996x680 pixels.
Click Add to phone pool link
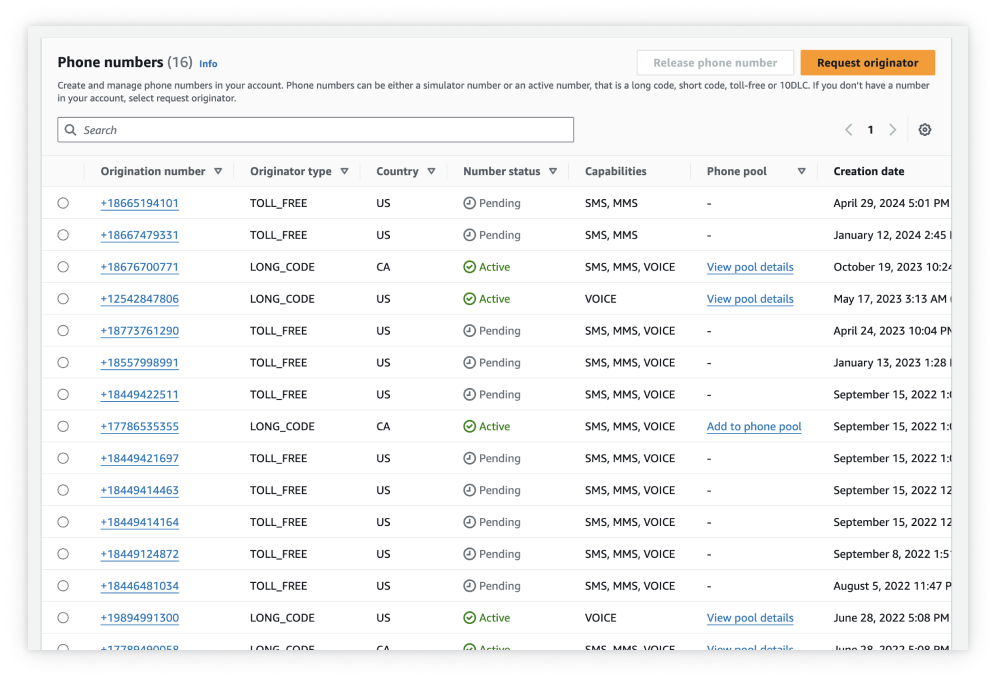coord(754,426)
